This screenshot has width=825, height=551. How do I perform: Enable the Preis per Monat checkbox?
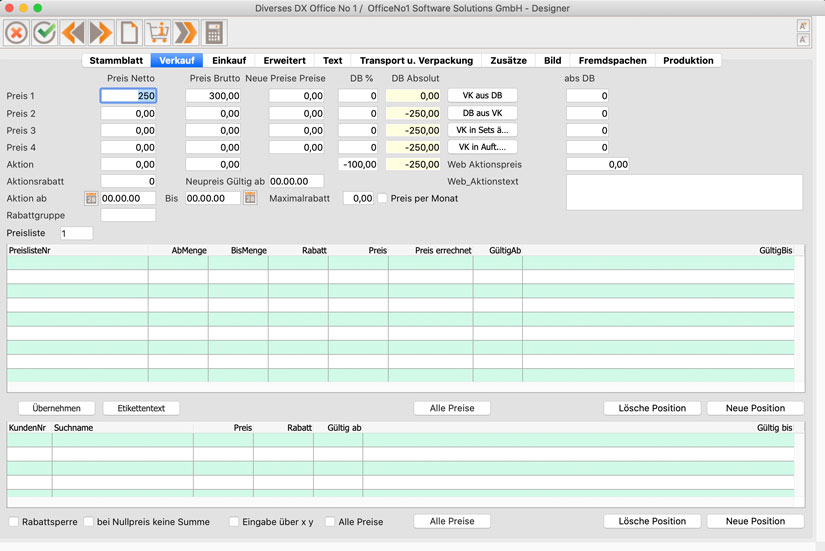383,198
